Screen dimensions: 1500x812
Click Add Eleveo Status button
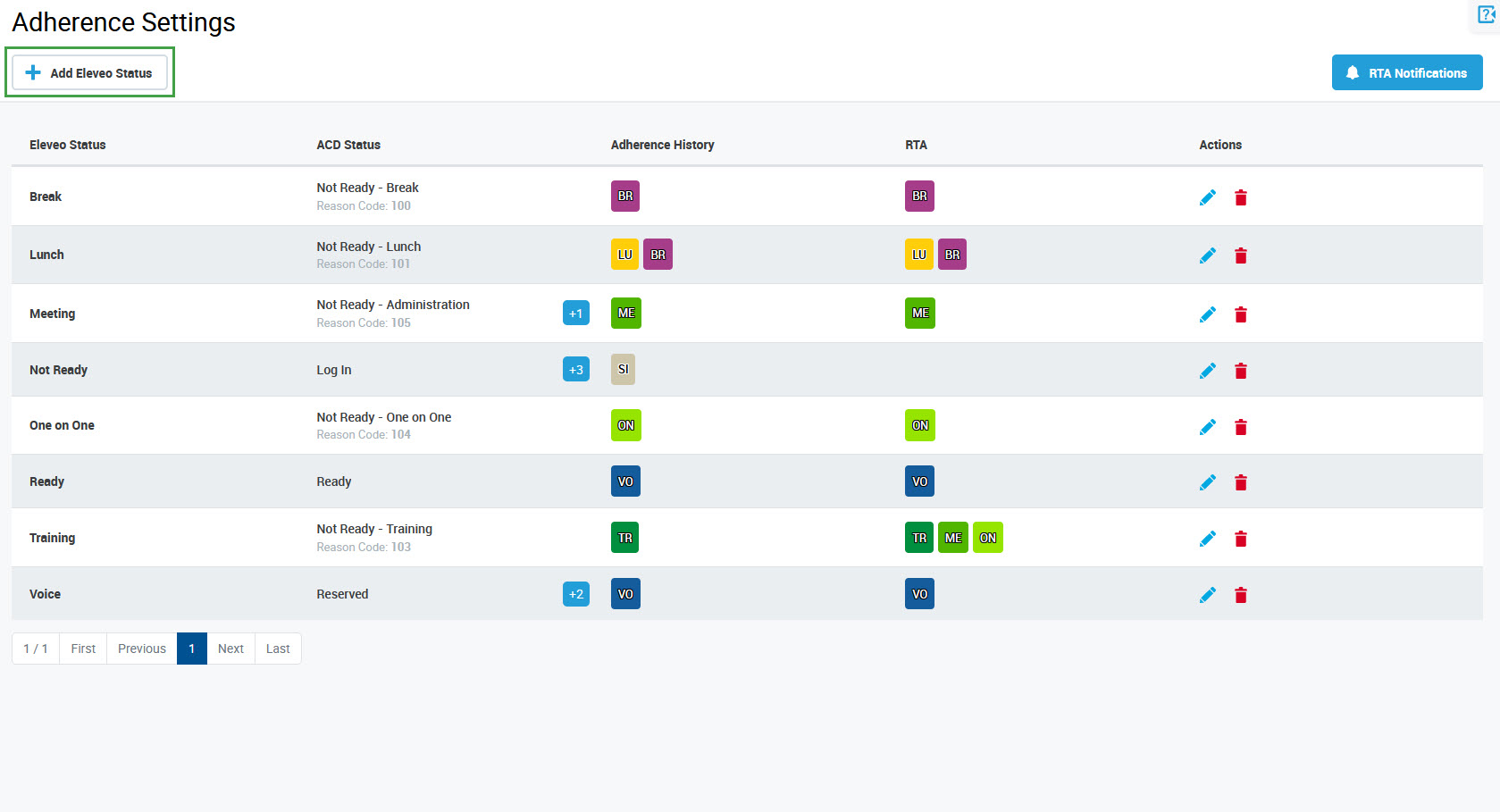[89, 73]
